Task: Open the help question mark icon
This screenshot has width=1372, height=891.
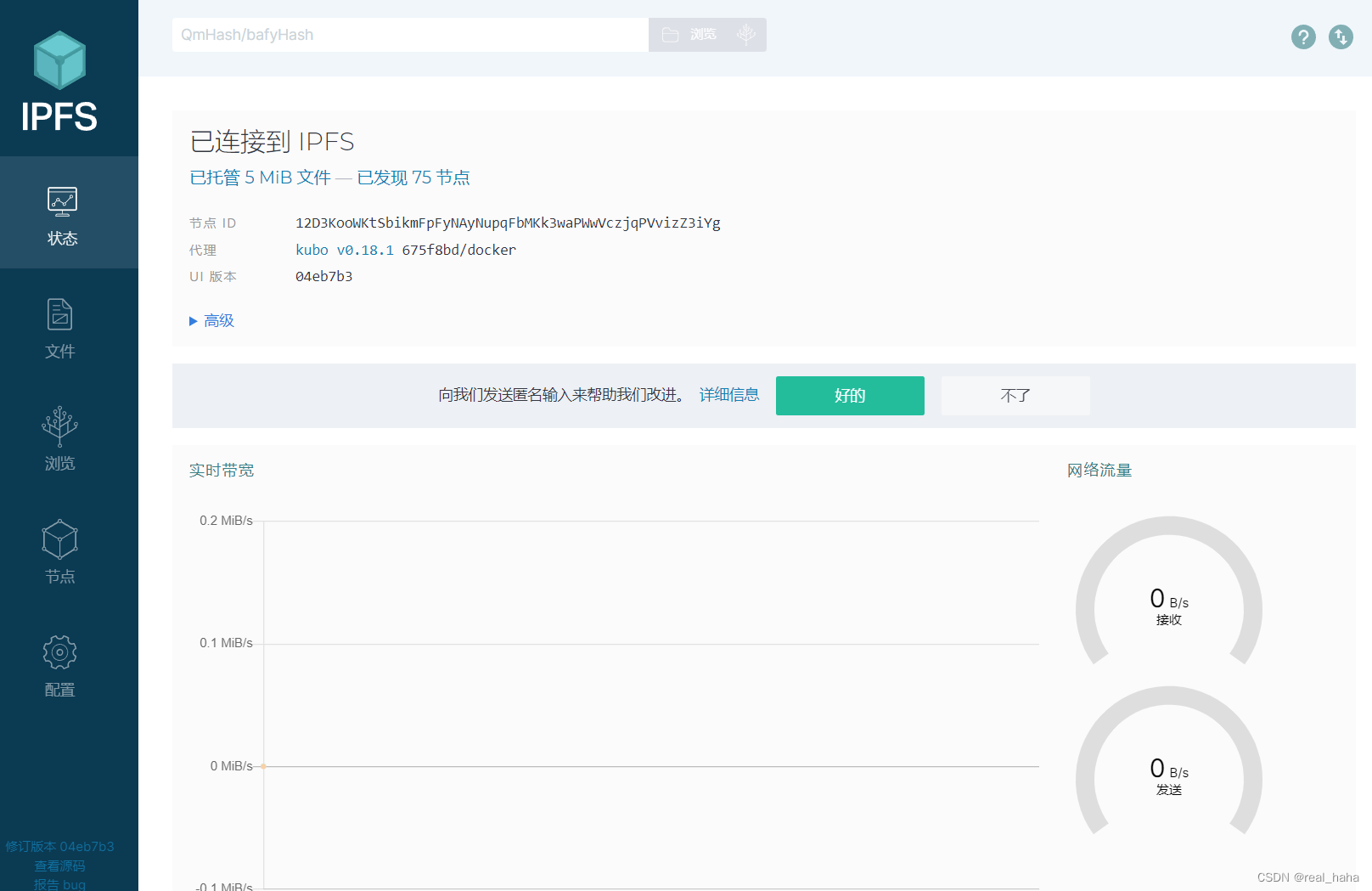Action: pyautogui.click(x=1303, y=37)
